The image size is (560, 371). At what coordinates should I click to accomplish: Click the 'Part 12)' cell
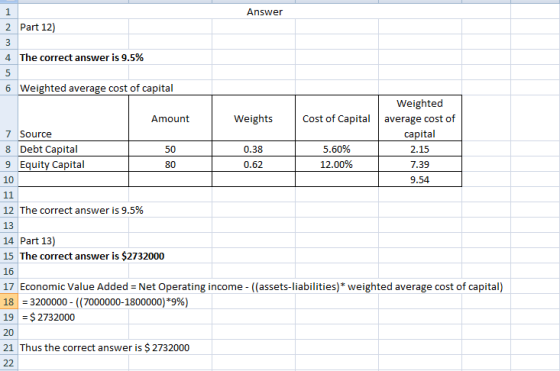point(73,27)
